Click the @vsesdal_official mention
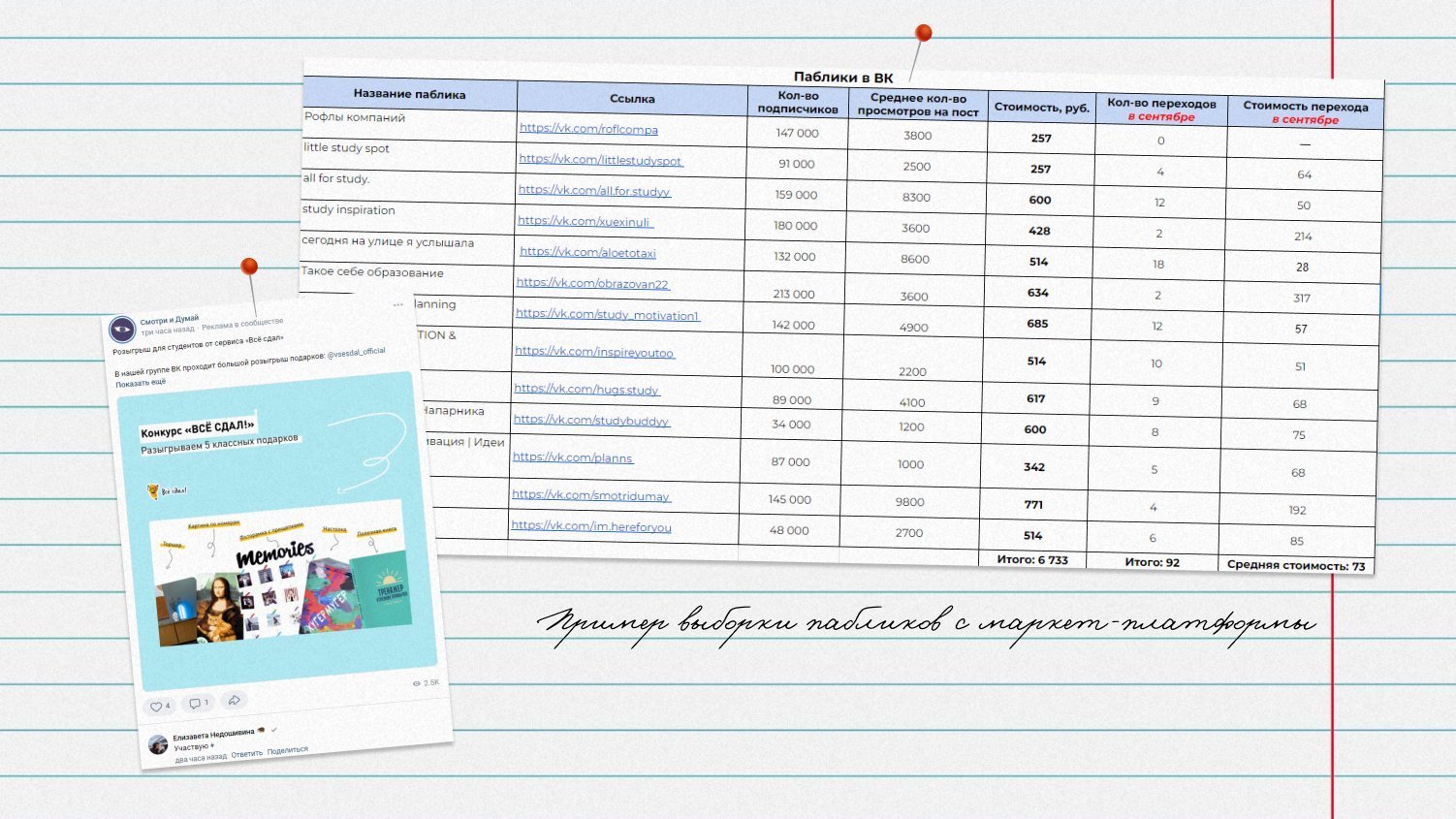This screenshot has width=1456, height=819. coord(356,354)
